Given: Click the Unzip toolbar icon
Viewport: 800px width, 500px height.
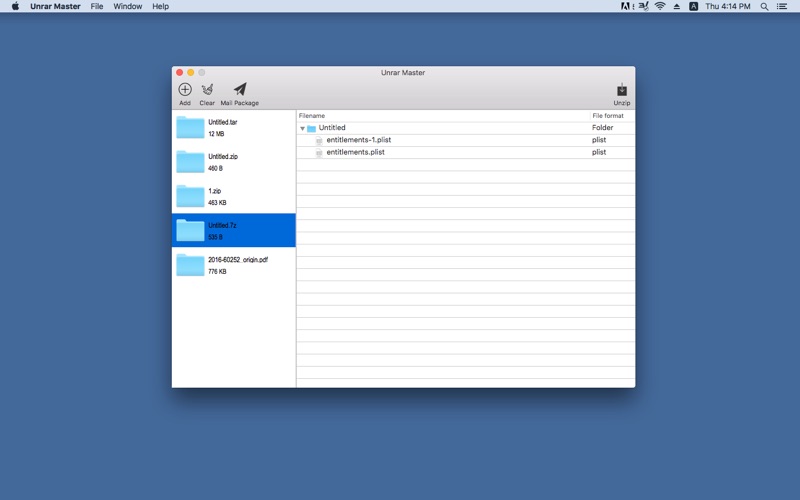Looking at the screenshot, I should (x=622, y=90).
